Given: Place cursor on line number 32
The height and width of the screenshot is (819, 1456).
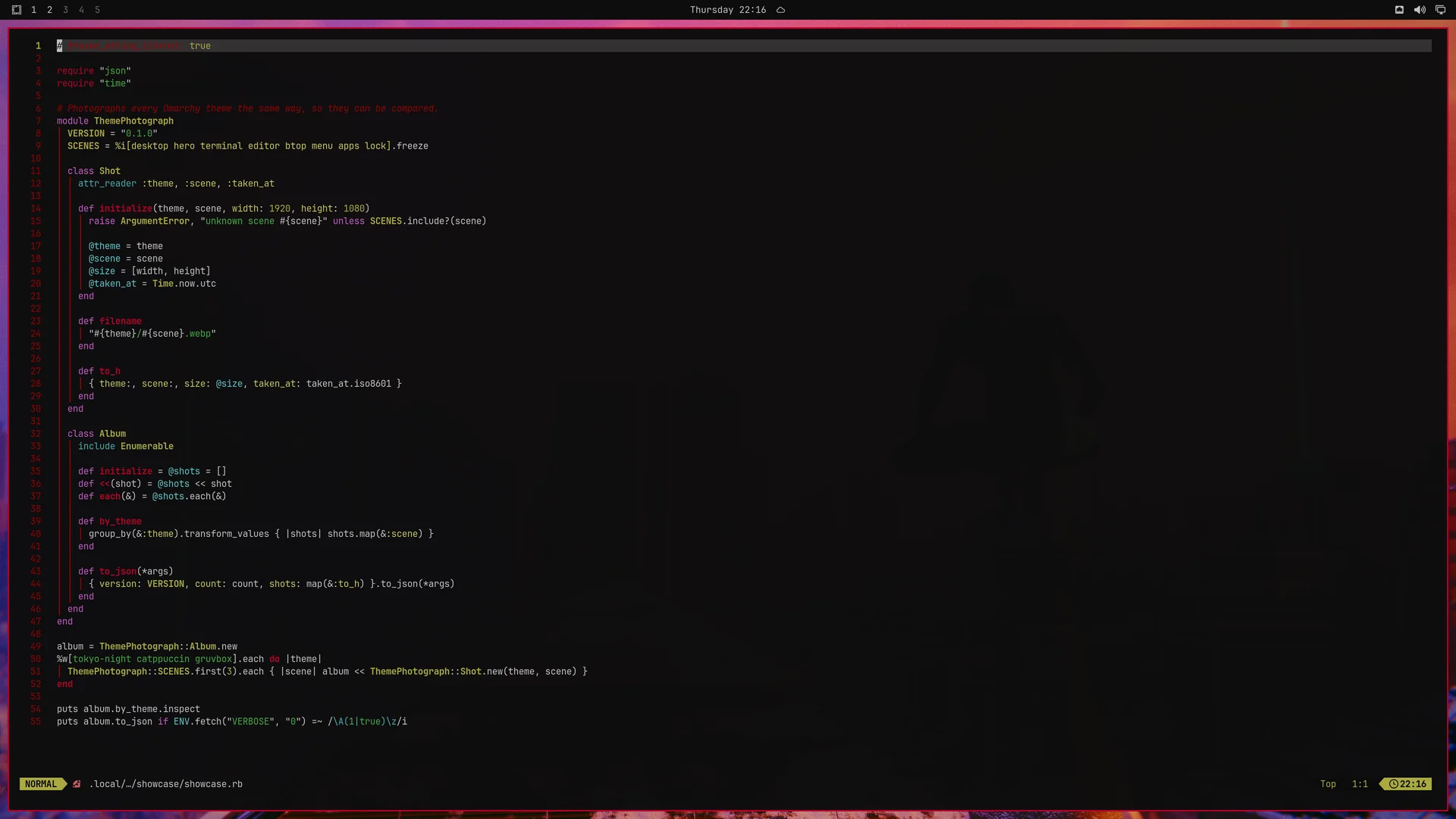Looking at the screenshot, I should tap(36, 434).
